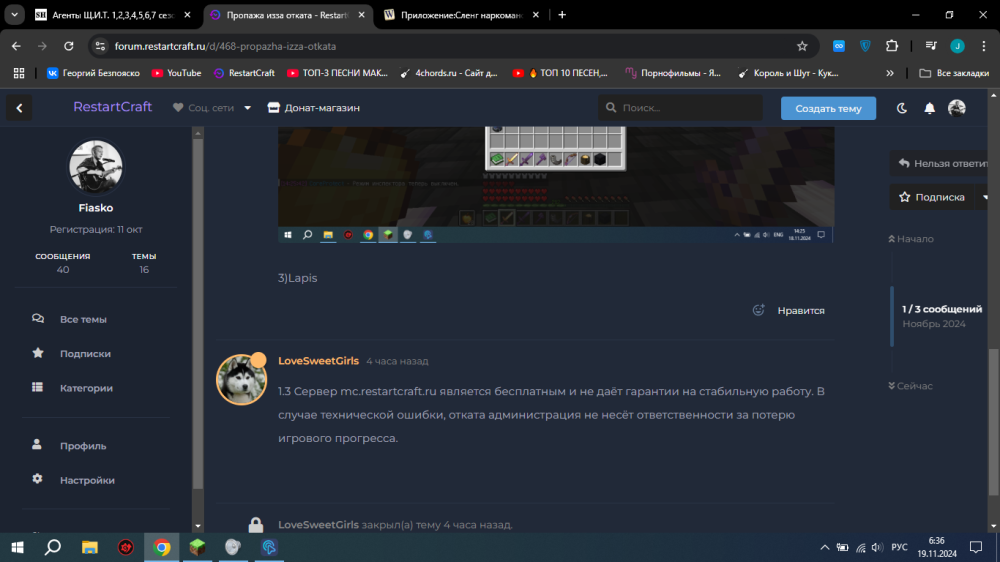1000x562 pixels.
Task: Open the RestartCraft forum home logo
Action: (x=112, y=107)
